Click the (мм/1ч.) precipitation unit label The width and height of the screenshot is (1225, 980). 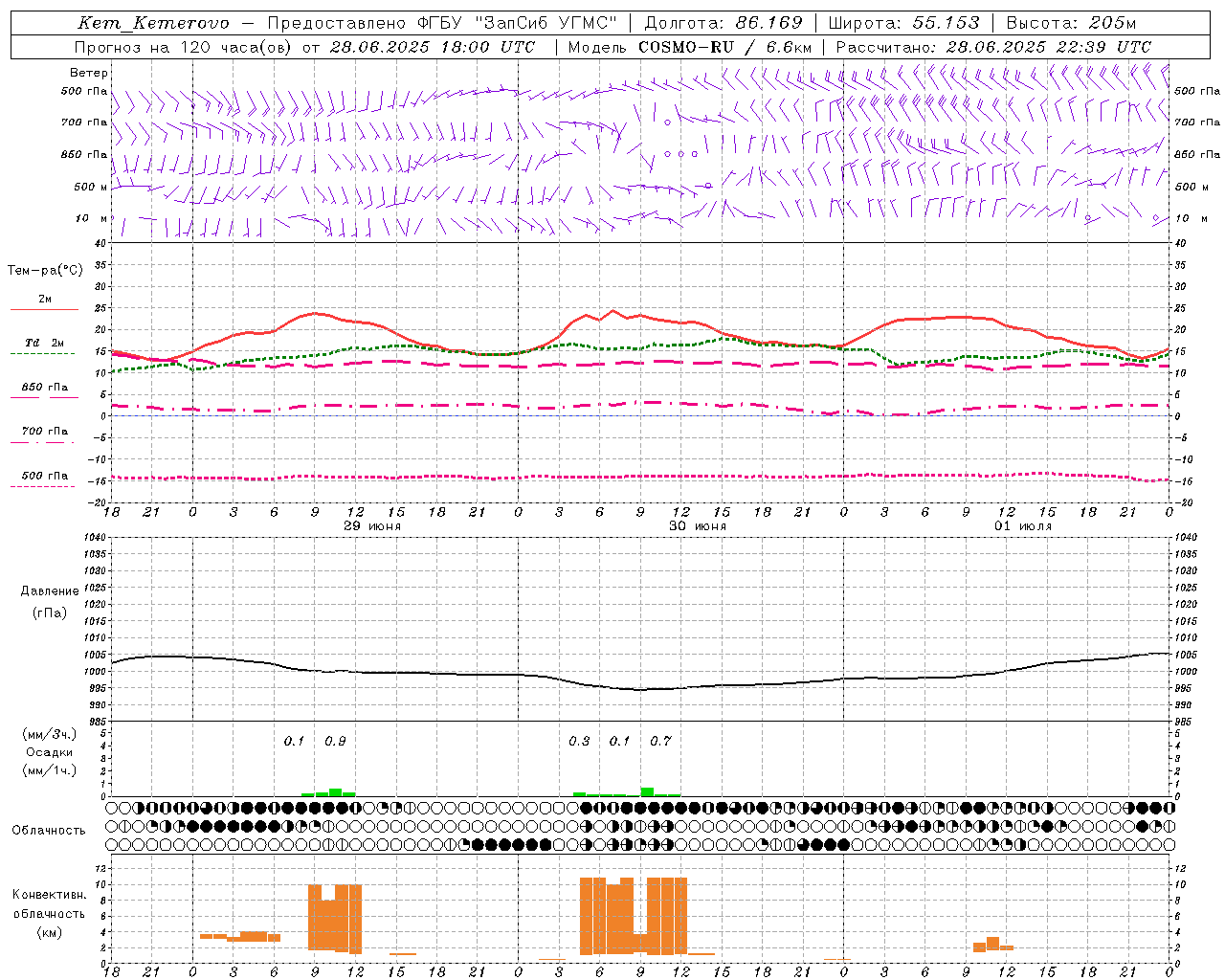click(50, 770)
